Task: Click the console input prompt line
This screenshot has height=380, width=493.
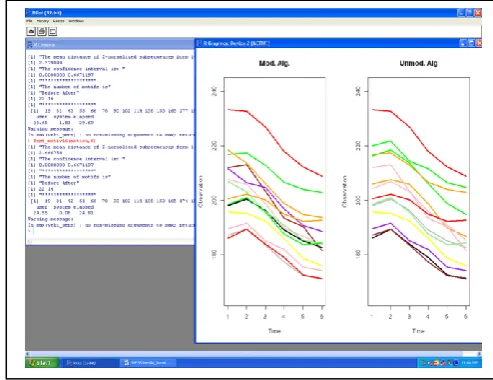Action: point(31,231)
